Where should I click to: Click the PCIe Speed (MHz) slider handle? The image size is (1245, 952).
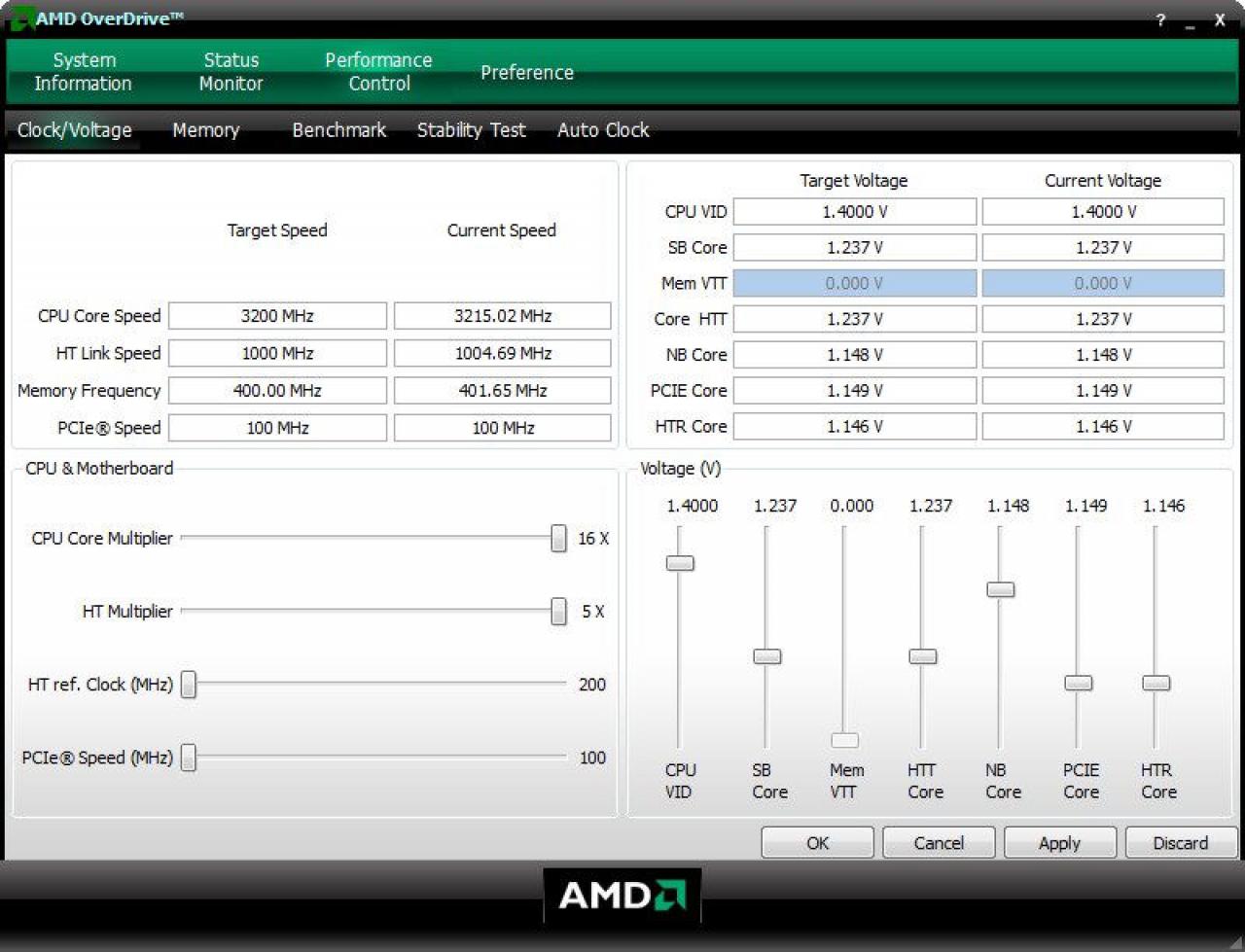[189, 758]
